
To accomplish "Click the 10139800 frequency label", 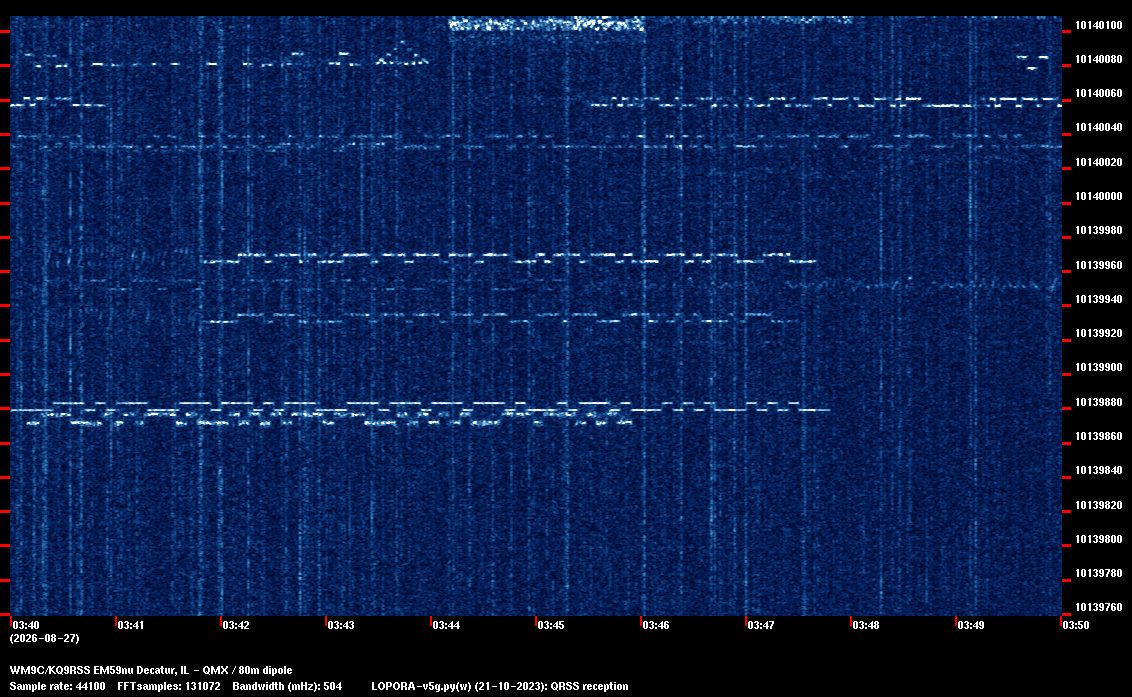I will click(1098, 539).
